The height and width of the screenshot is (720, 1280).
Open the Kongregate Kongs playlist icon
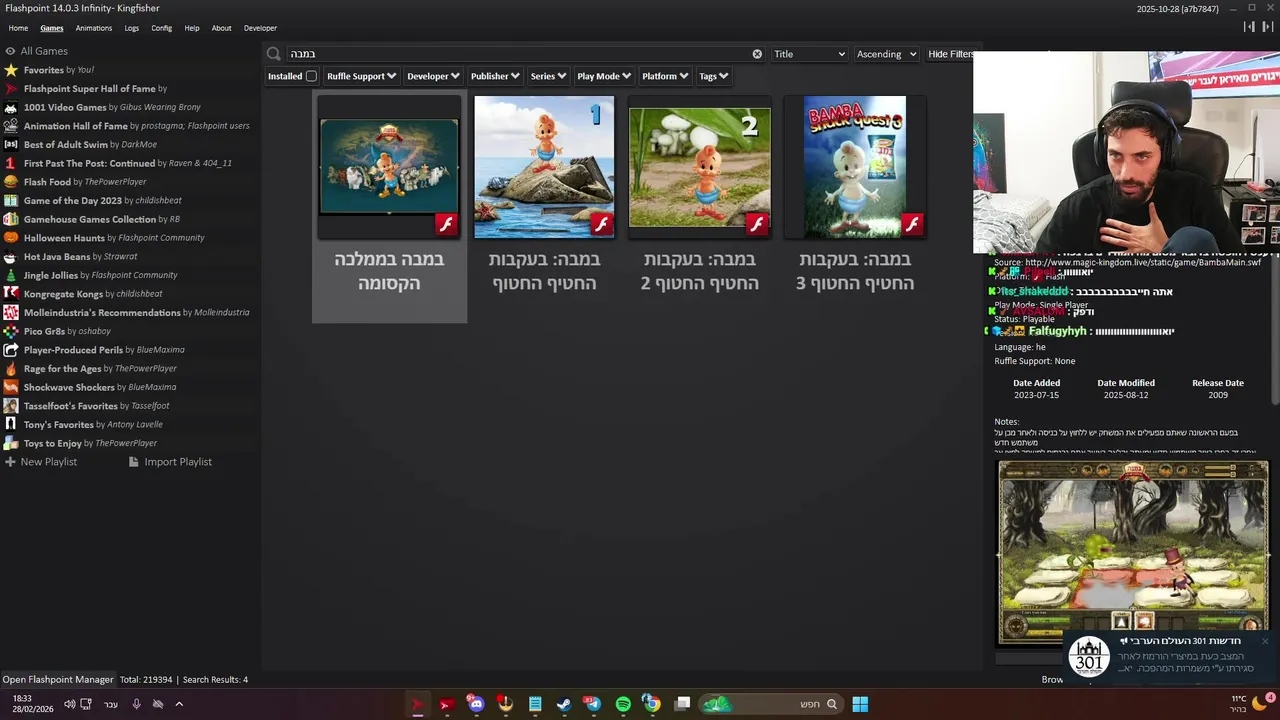(x=11, y=294)
